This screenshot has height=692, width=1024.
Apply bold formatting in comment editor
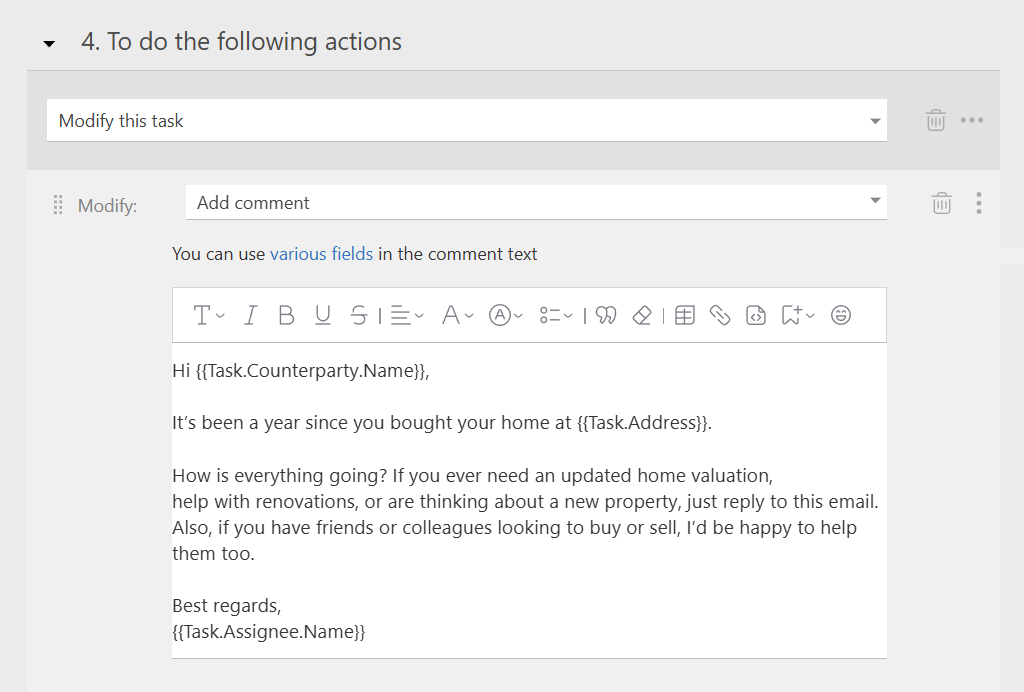pyautogui.click(x=286, y=316)
